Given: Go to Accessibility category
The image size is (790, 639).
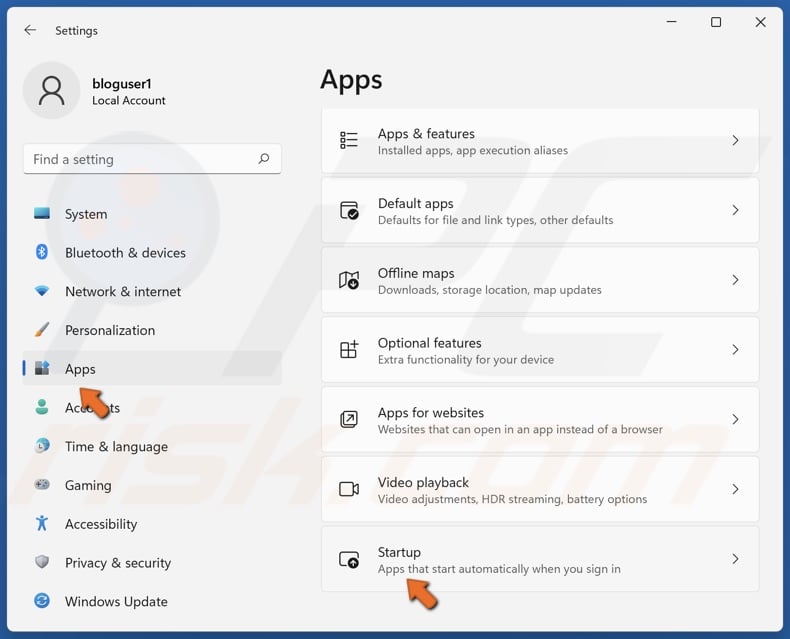Looking at the screenshot, I should [x=152, y=524].
